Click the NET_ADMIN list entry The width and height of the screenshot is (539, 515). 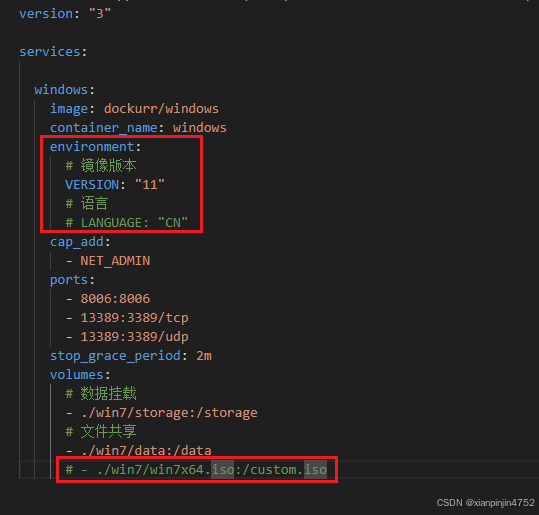(x=115, y=261)
